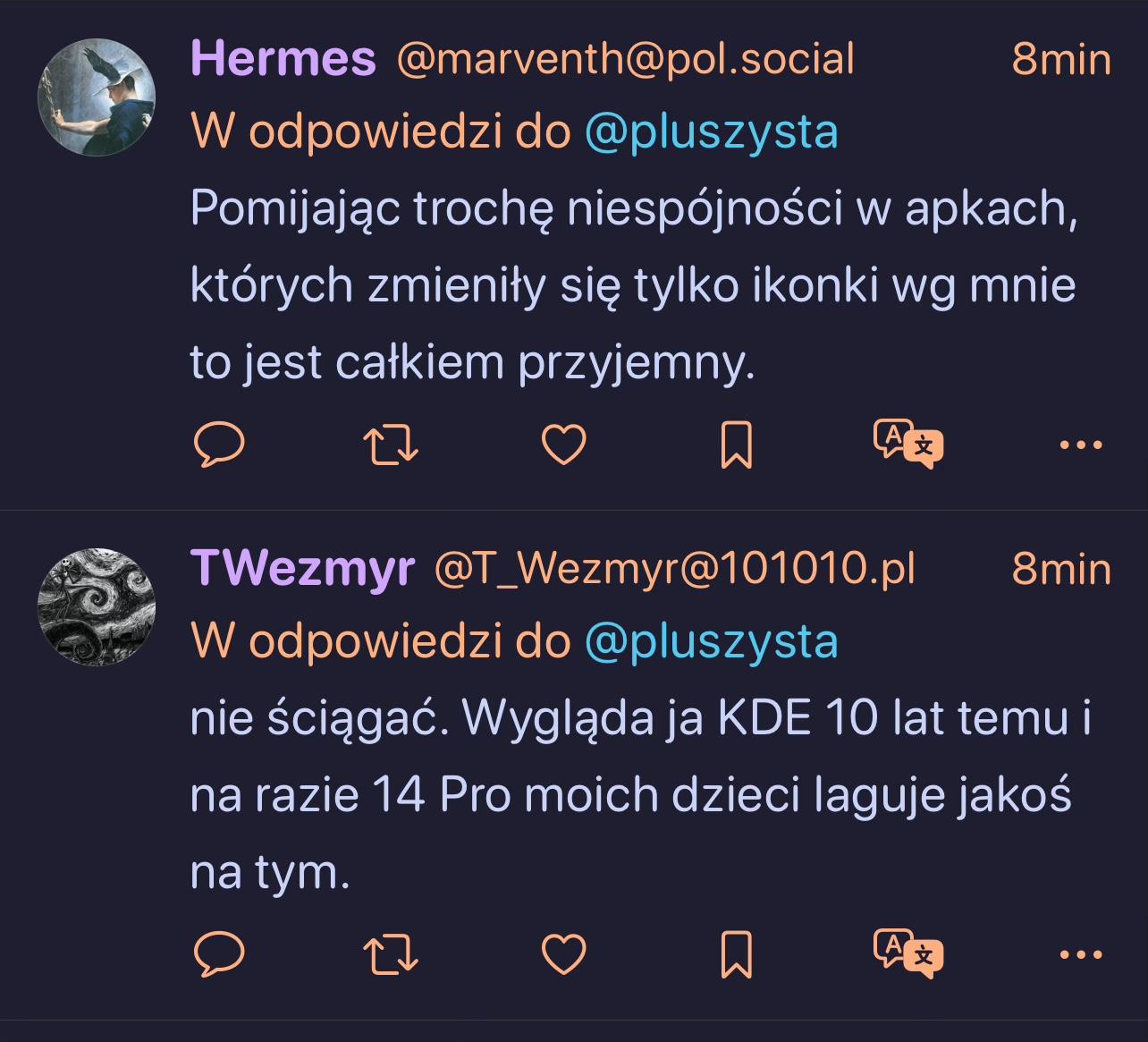Open more options for Hermes' post
Image resolution: width=1148 pixels, height=1042 pixels.
pyautogui.click(x=1080, y=445)
